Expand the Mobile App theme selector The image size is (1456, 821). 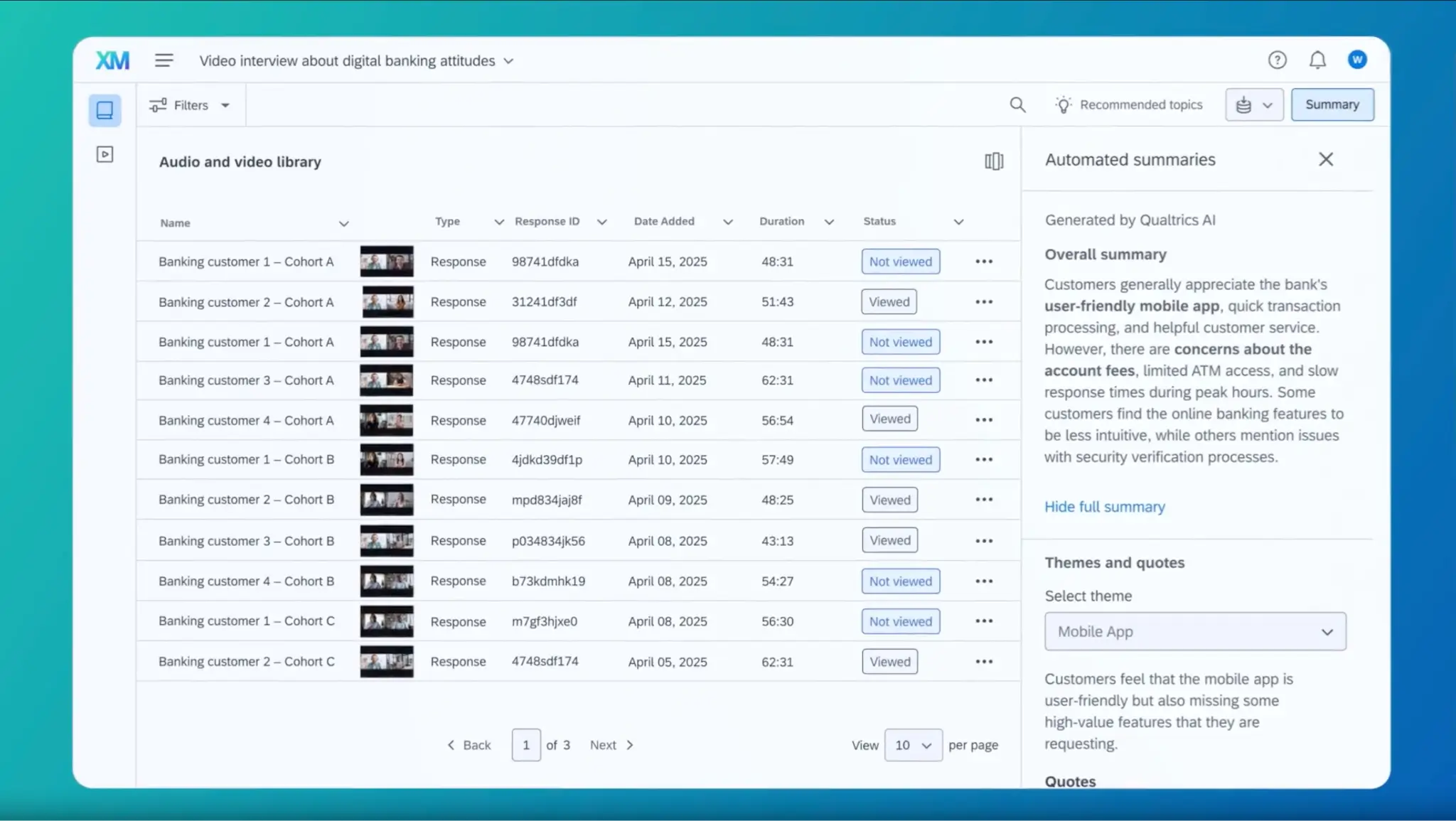(1195, 631)
